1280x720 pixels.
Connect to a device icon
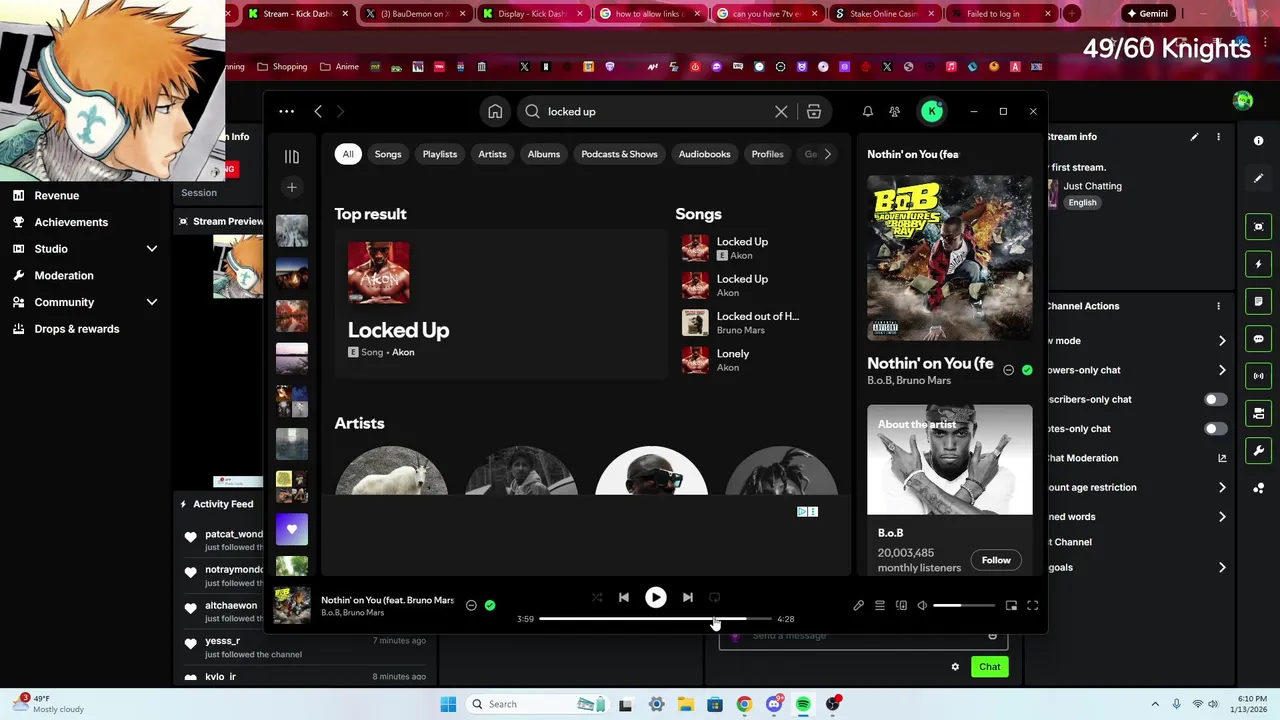(901, 605)
